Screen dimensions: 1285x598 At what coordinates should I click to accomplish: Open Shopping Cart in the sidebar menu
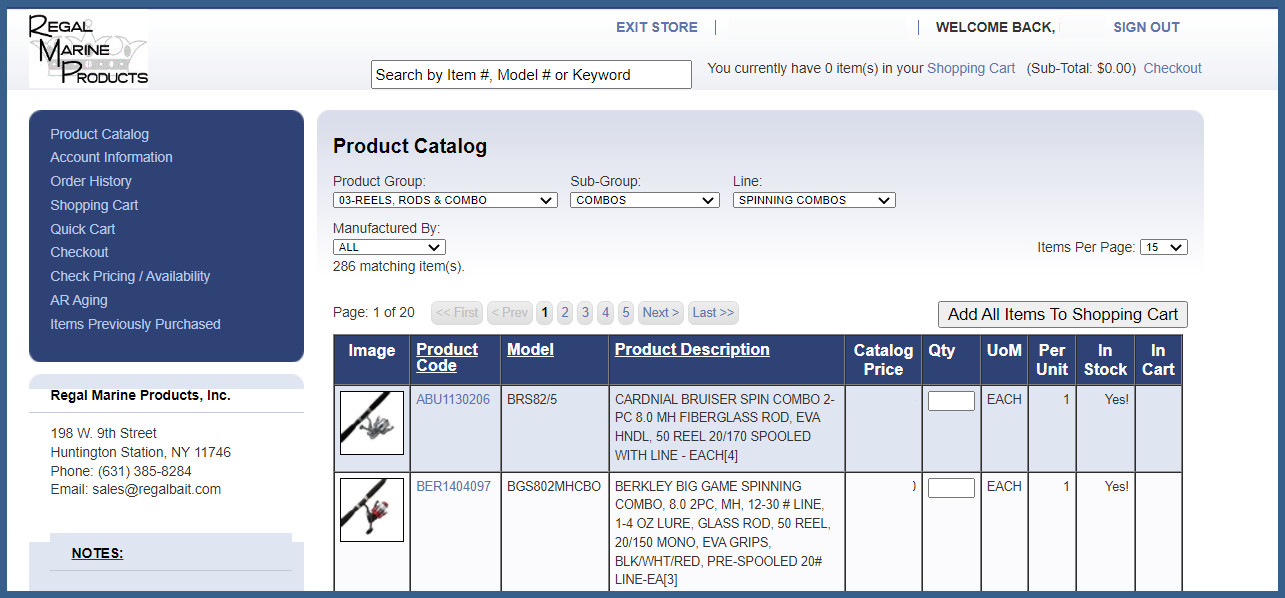point(94,205)
